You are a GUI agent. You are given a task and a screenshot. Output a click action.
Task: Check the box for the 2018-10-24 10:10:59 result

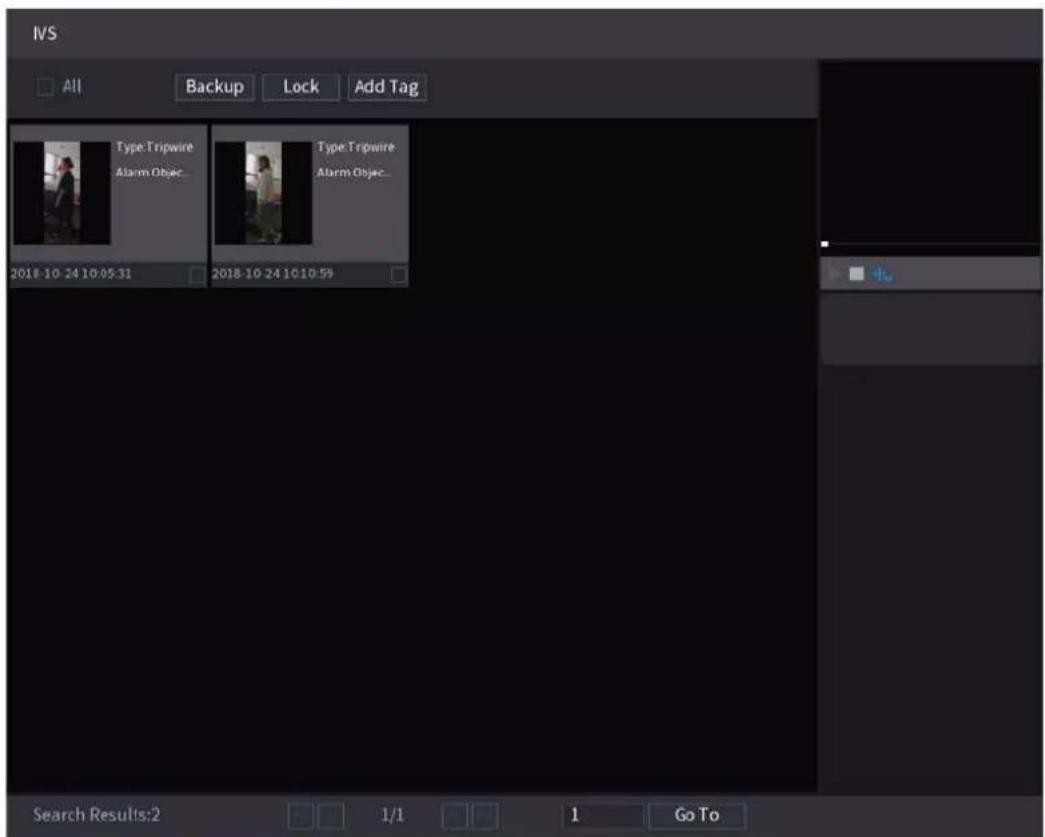coord(399,275)
